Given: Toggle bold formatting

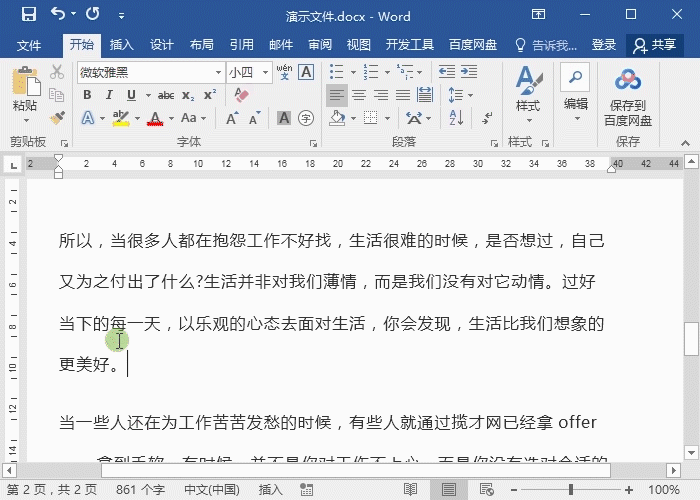Looking at the screenshot, I should click(x=88, y=95).
